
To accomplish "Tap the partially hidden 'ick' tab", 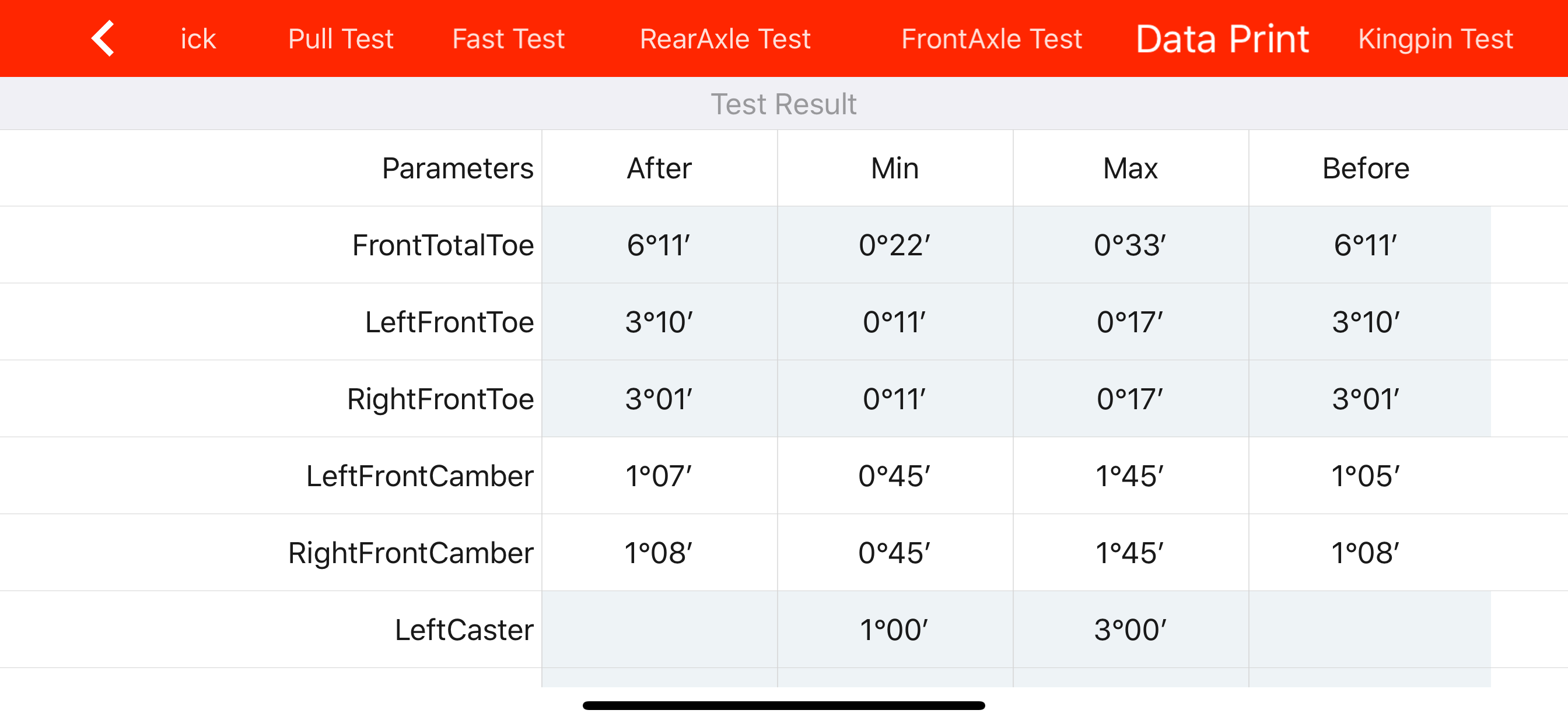I will coord(198,39).
